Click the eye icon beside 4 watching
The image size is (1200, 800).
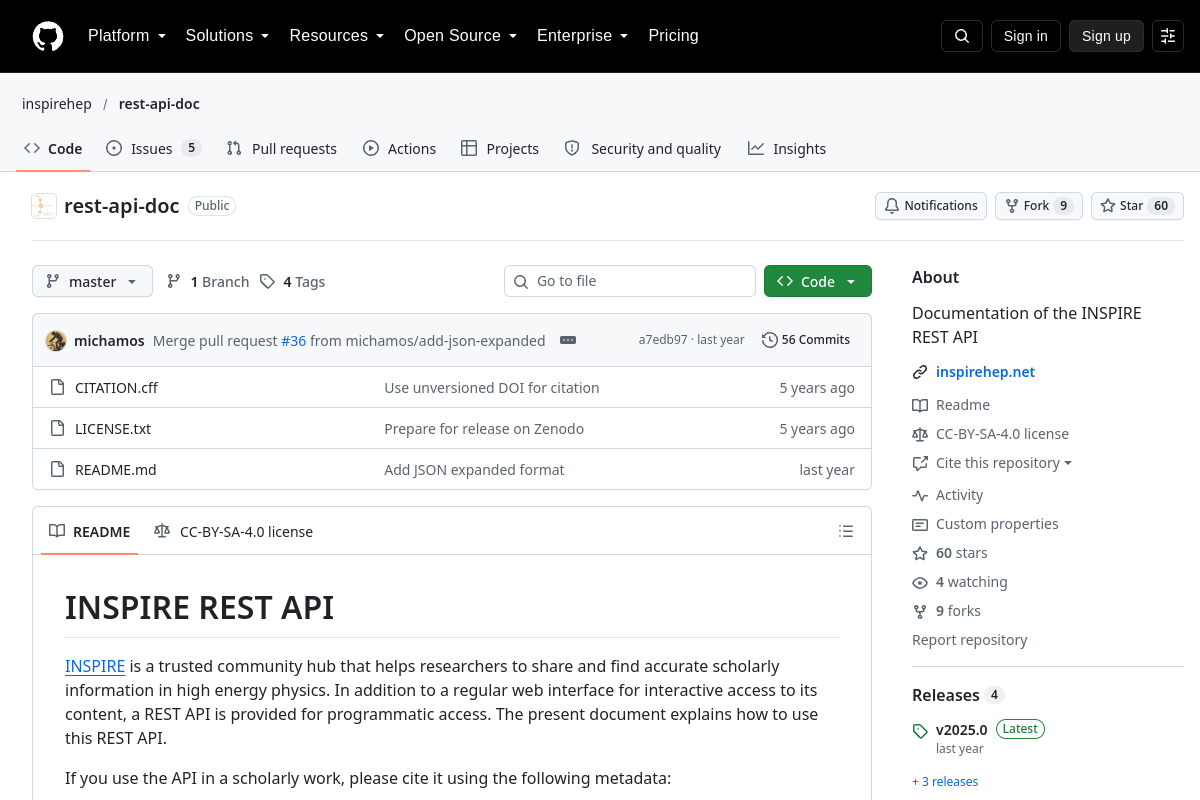(920, 582)
